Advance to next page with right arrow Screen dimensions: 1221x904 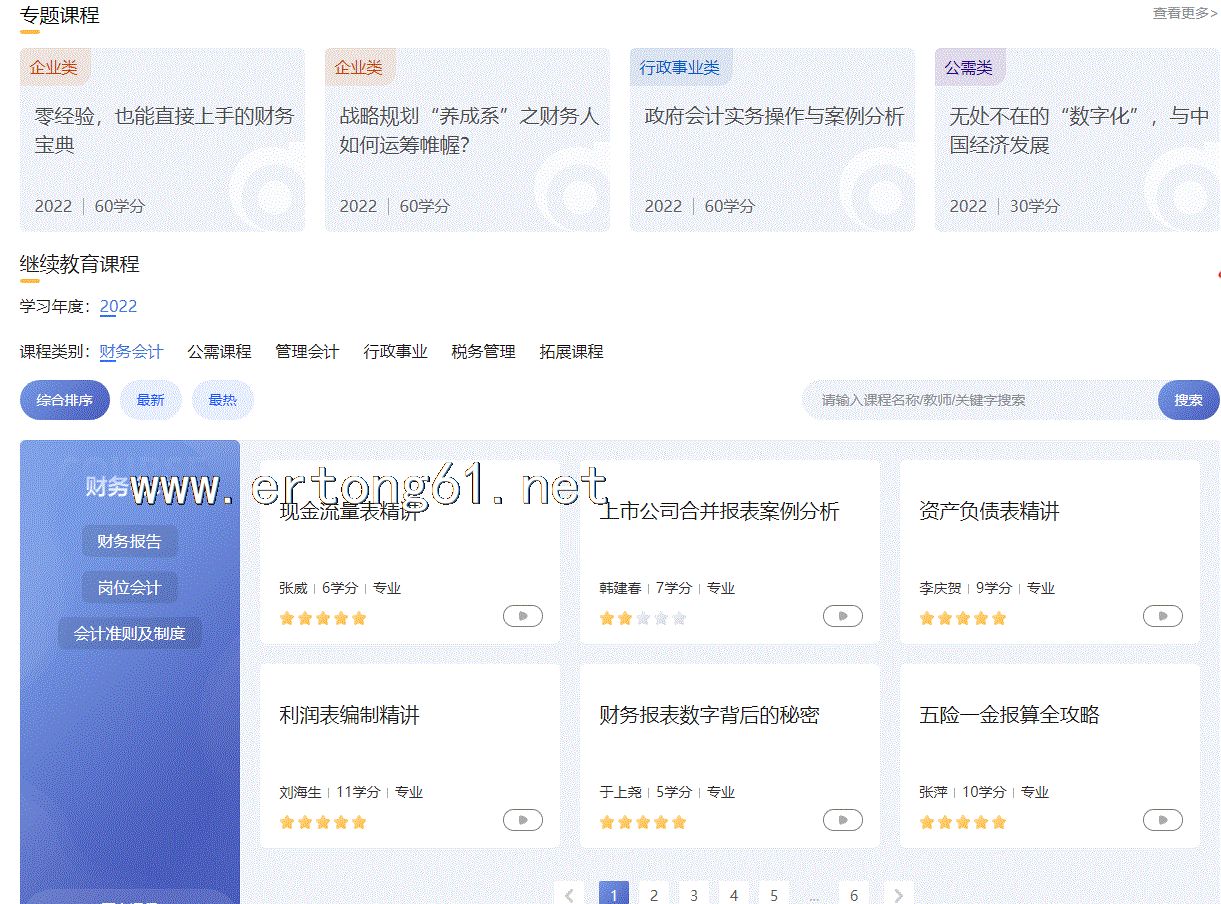[898, 895]
